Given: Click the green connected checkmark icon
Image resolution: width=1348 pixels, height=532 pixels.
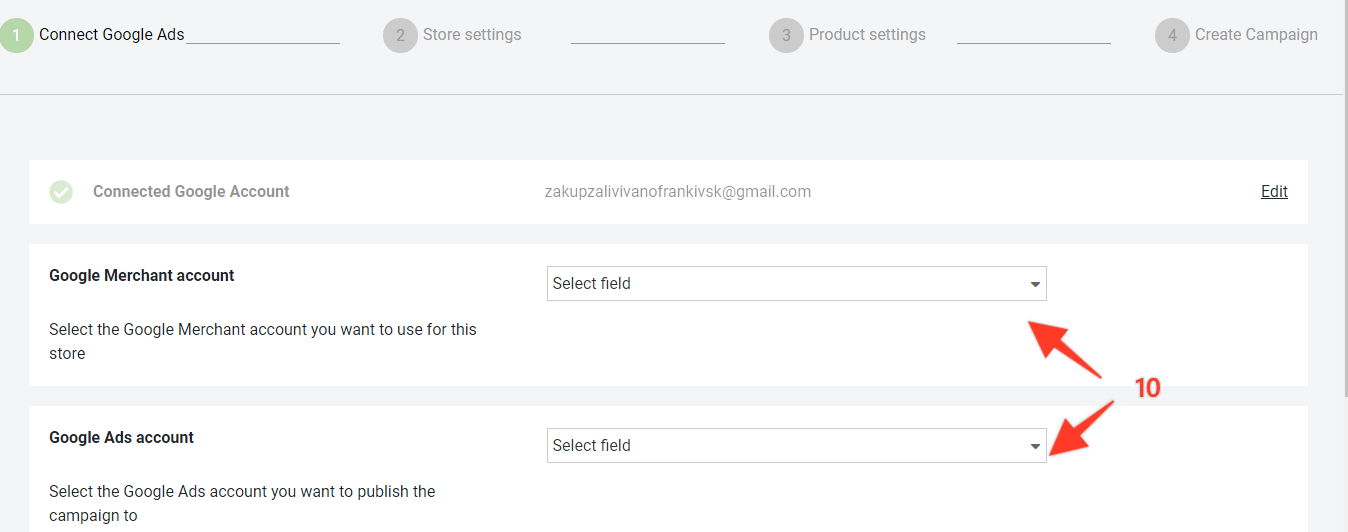Looking at the screenshot, I should pos(61,192).
